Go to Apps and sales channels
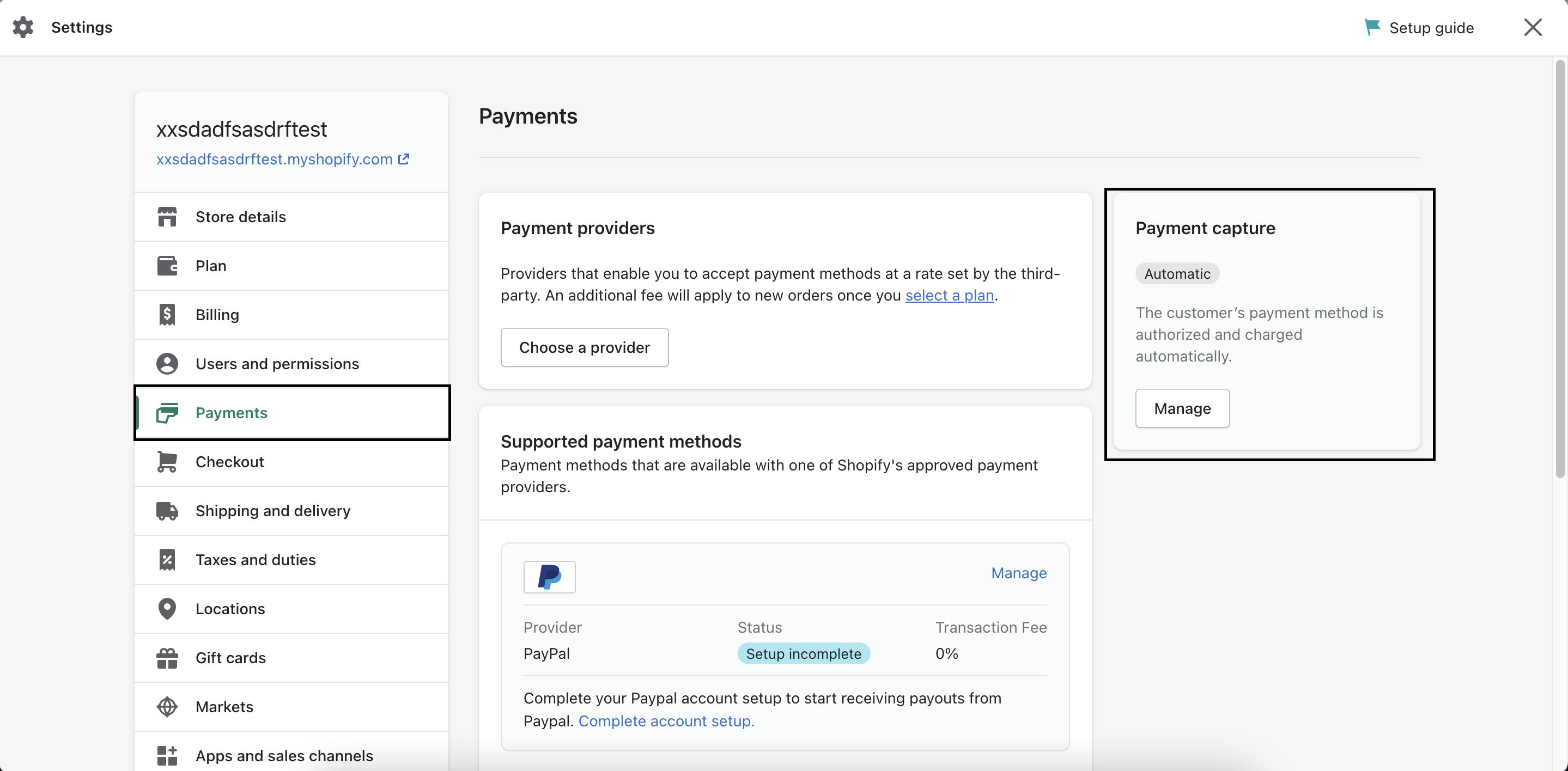1568x771 pixels. click(284, 755)
